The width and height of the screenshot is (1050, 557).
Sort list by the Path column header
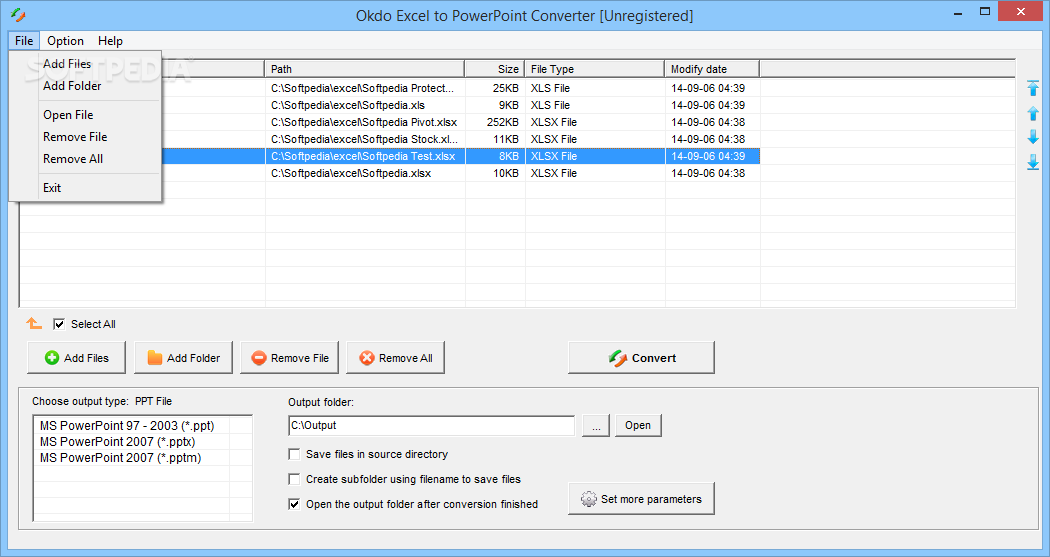tap(365, 69)
